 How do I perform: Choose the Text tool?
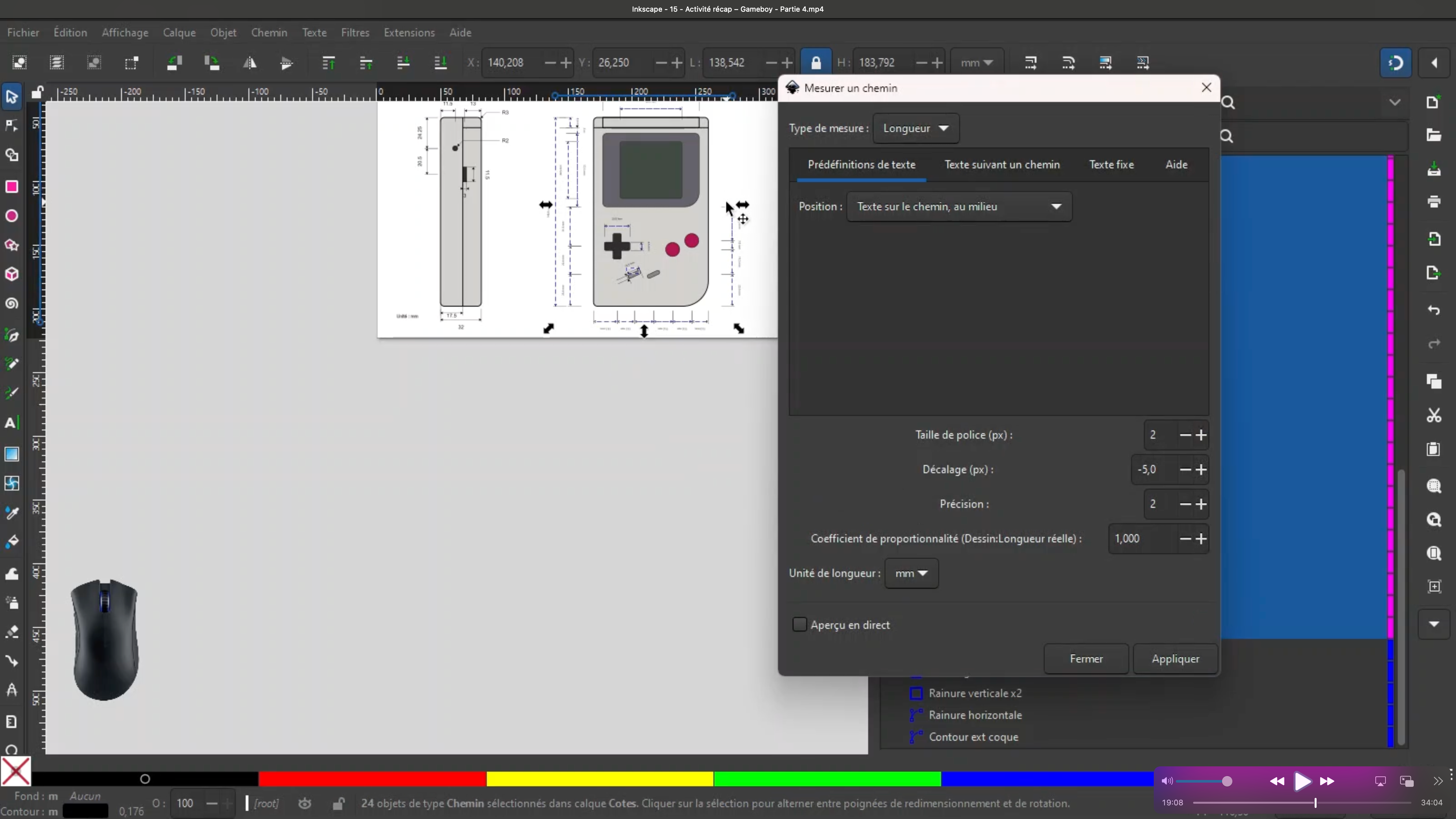[11, 423]
